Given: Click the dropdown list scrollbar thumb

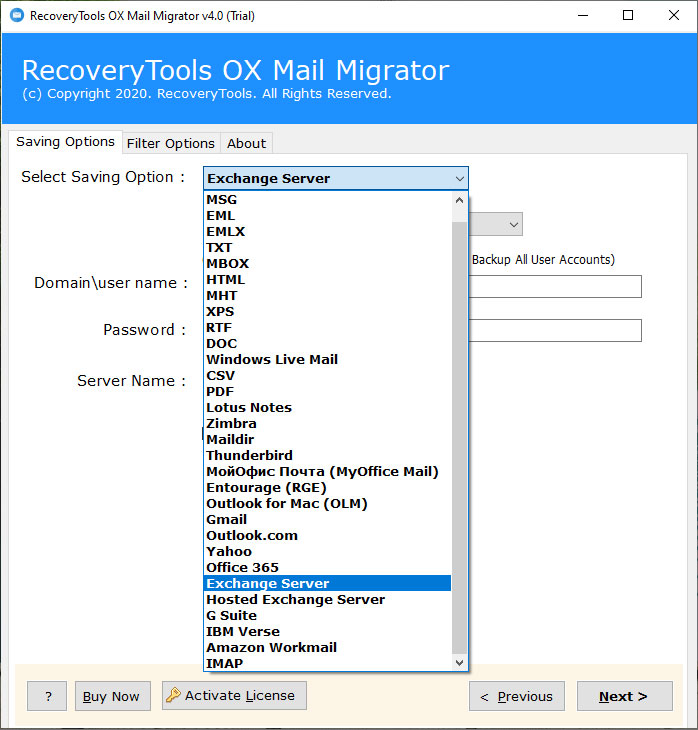Looking at the screenshot, I should [459, 438].
